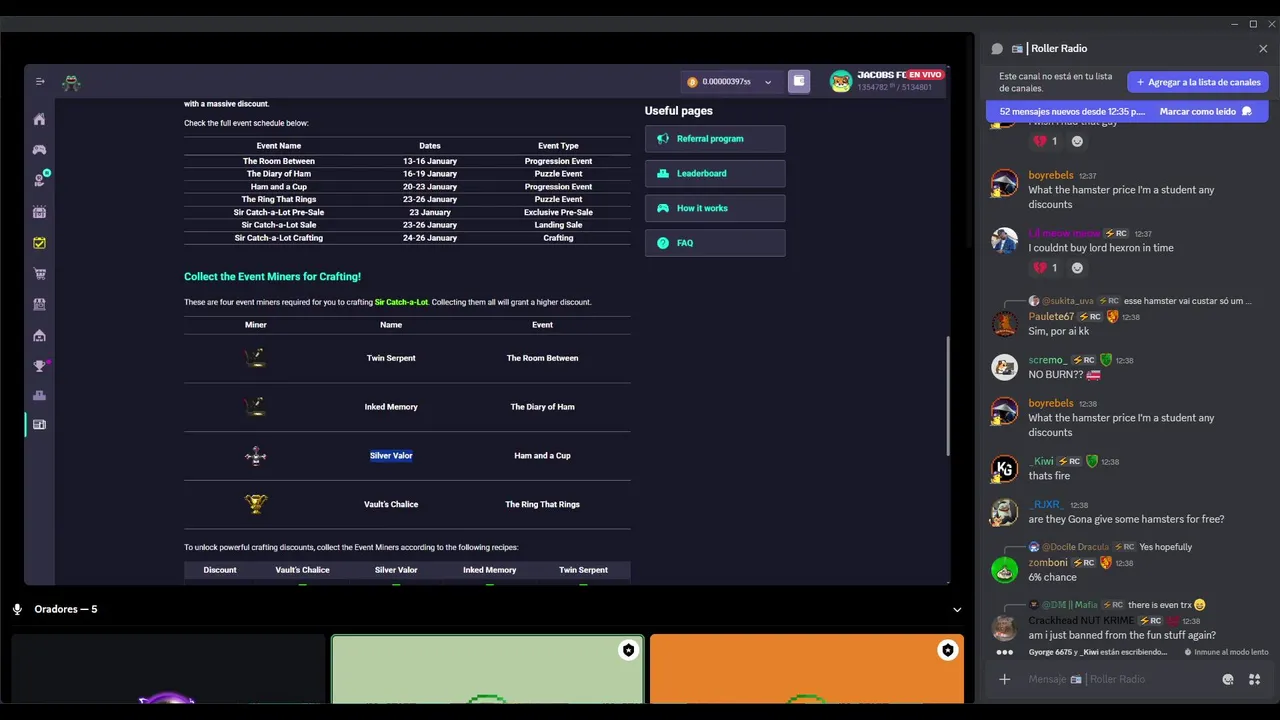Collapse the Oradores speakers section chevron
Image resolution: width=1280 pixels, height=720 pixels.
(x=957, y=610)
